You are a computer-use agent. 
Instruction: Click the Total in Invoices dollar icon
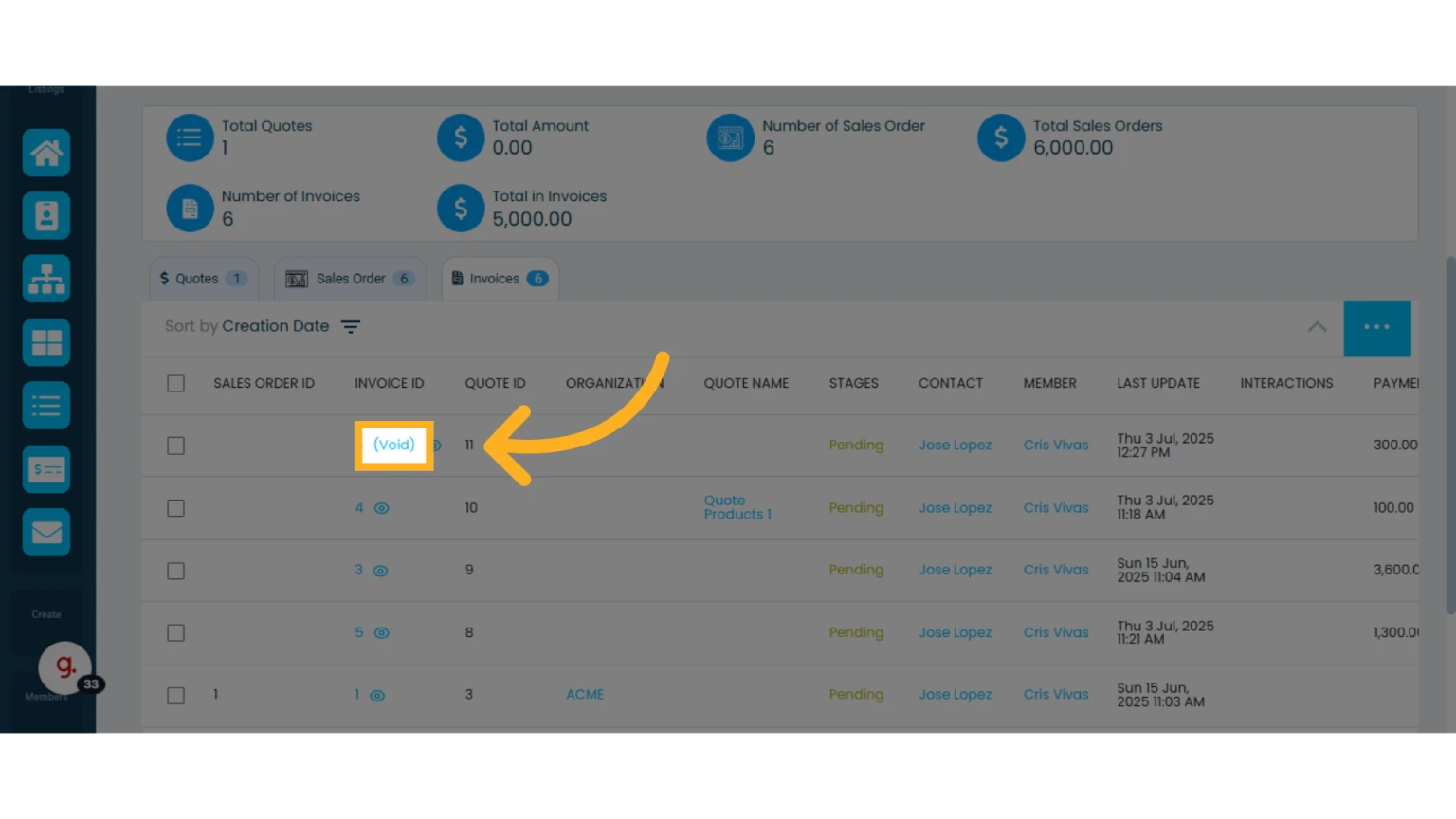click(x=461, y=209)
